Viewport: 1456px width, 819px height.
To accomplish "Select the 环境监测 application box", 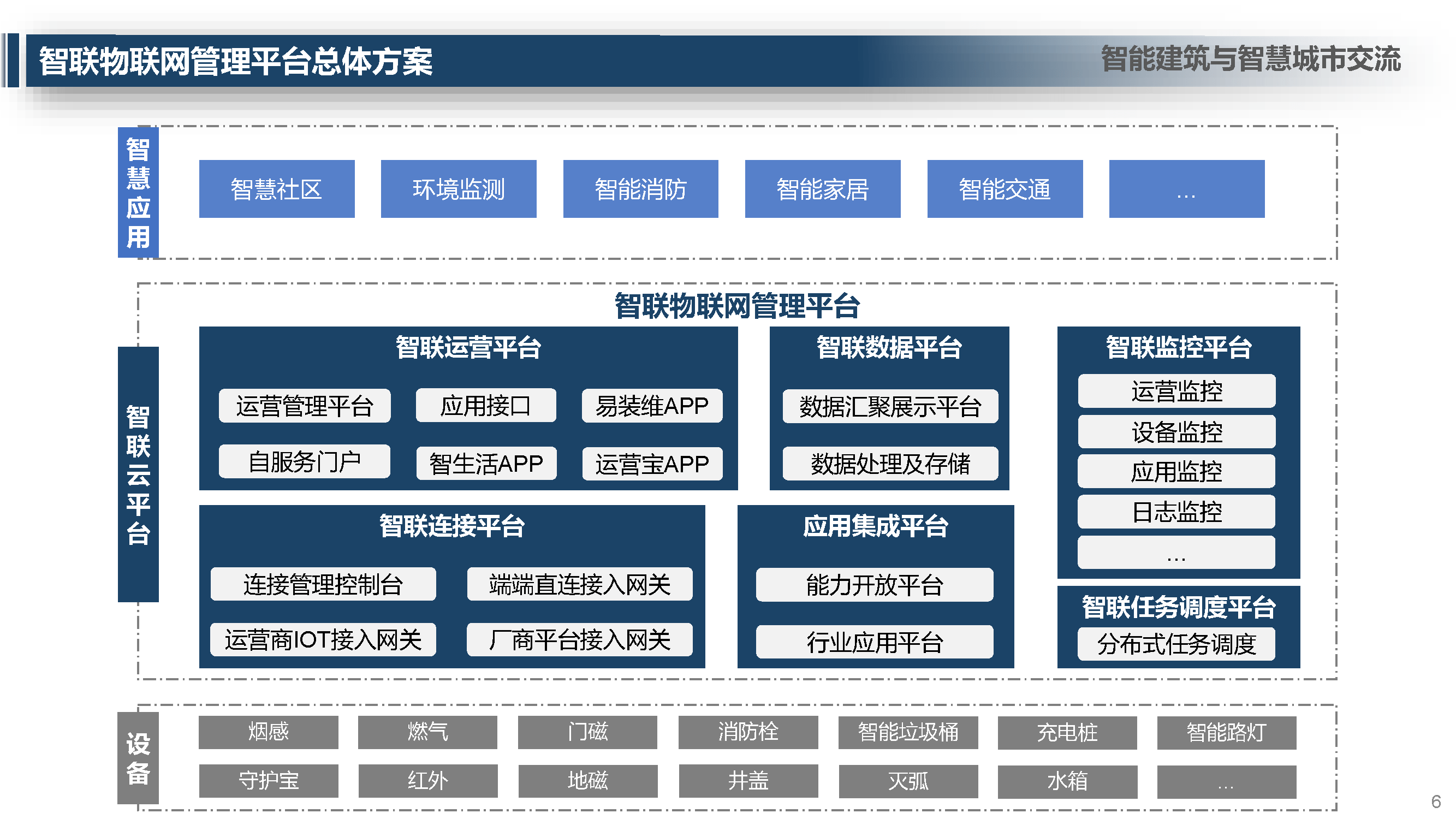I will point(459,189).
